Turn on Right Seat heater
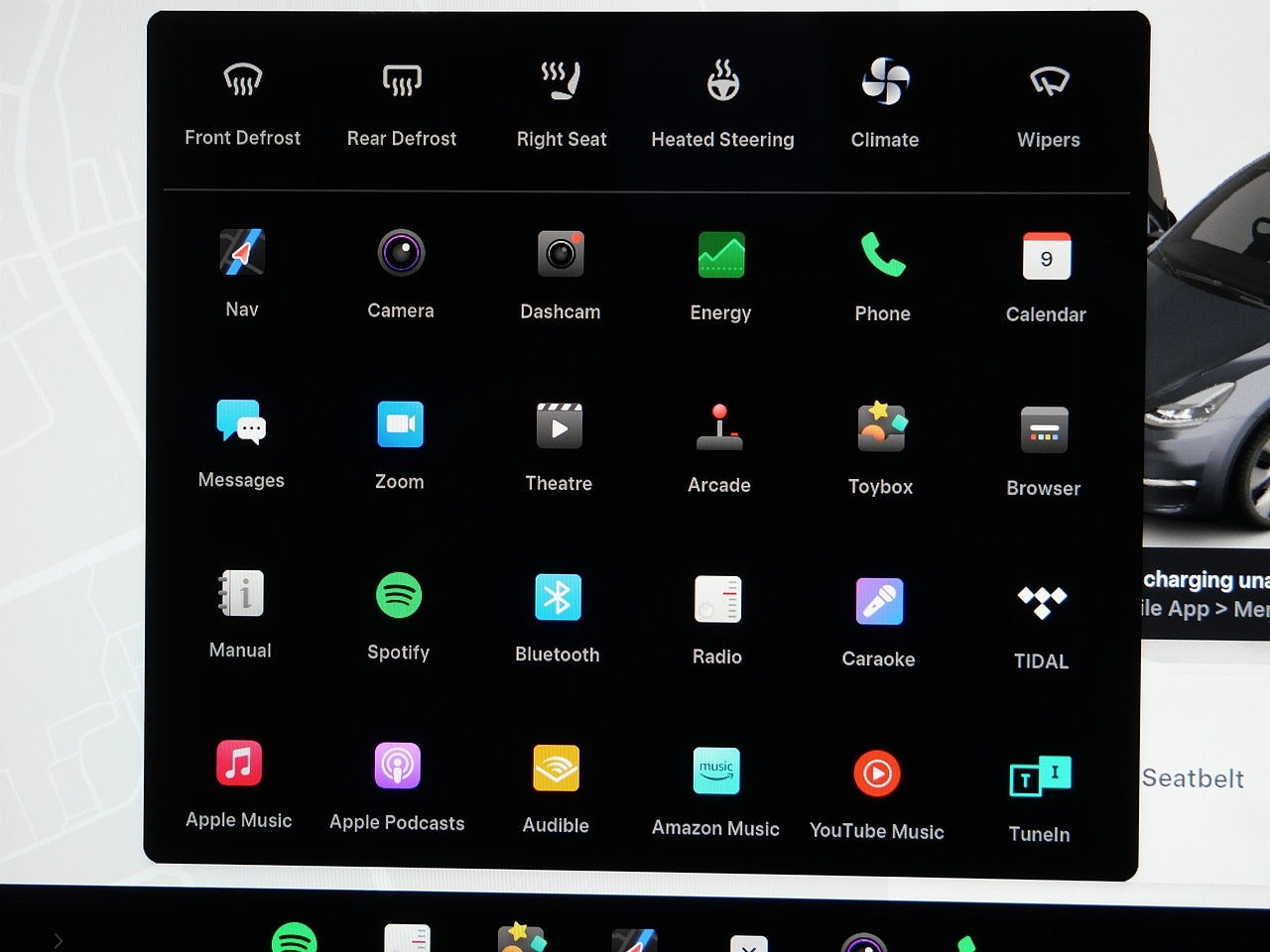 click(x=562, y=81)
